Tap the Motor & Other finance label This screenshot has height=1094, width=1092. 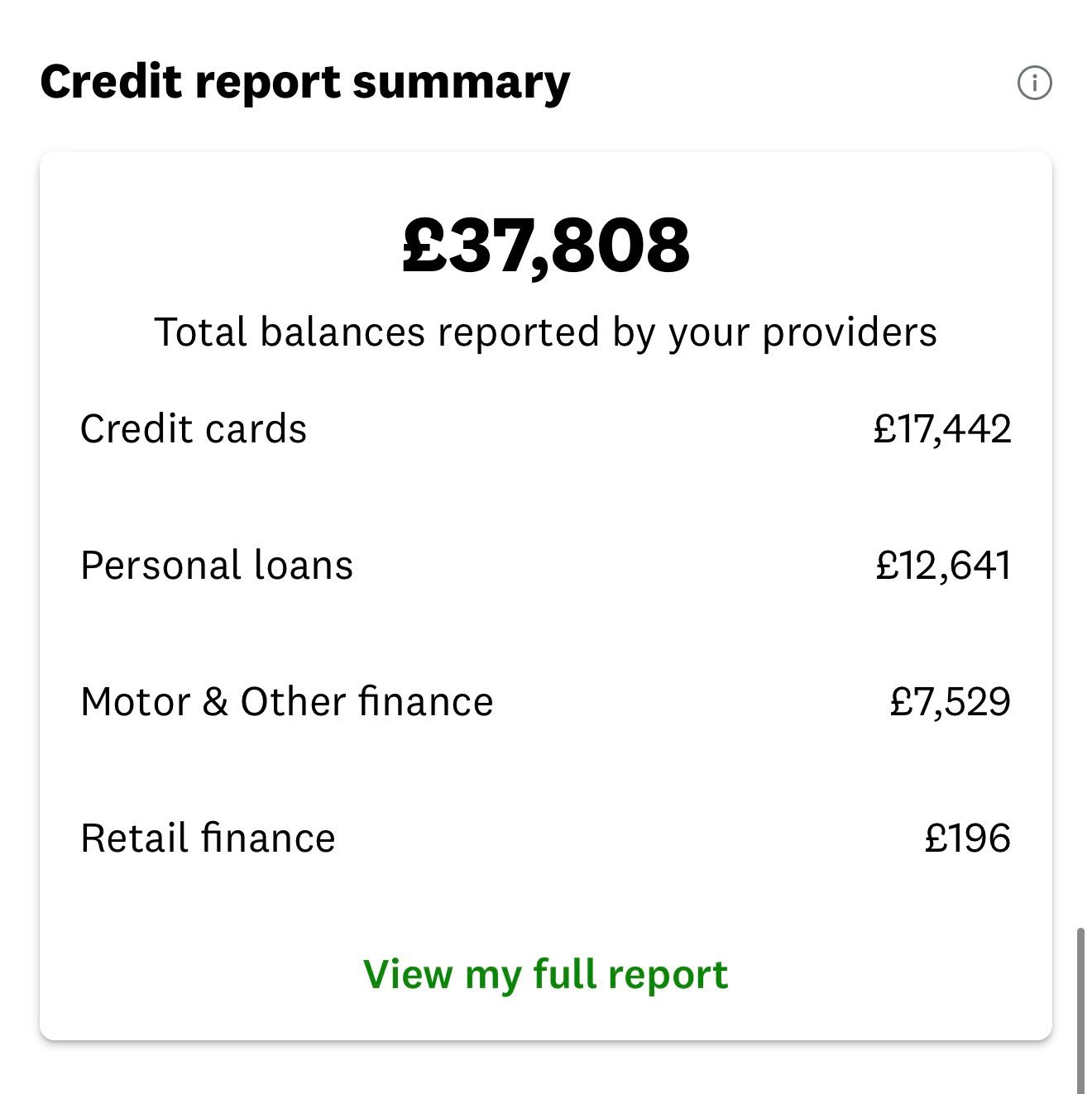287,702
